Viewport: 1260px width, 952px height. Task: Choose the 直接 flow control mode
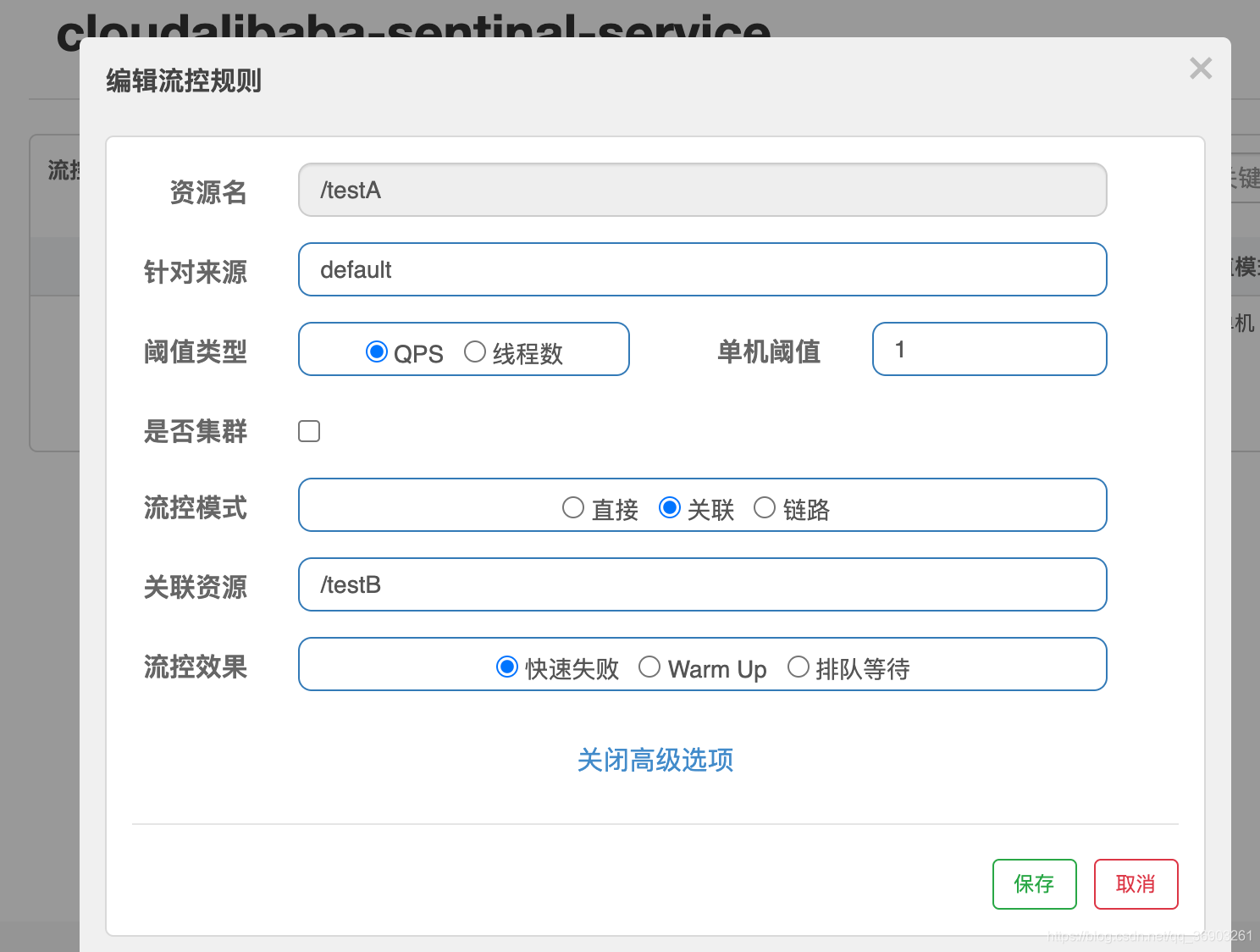(x=573, y=507)
